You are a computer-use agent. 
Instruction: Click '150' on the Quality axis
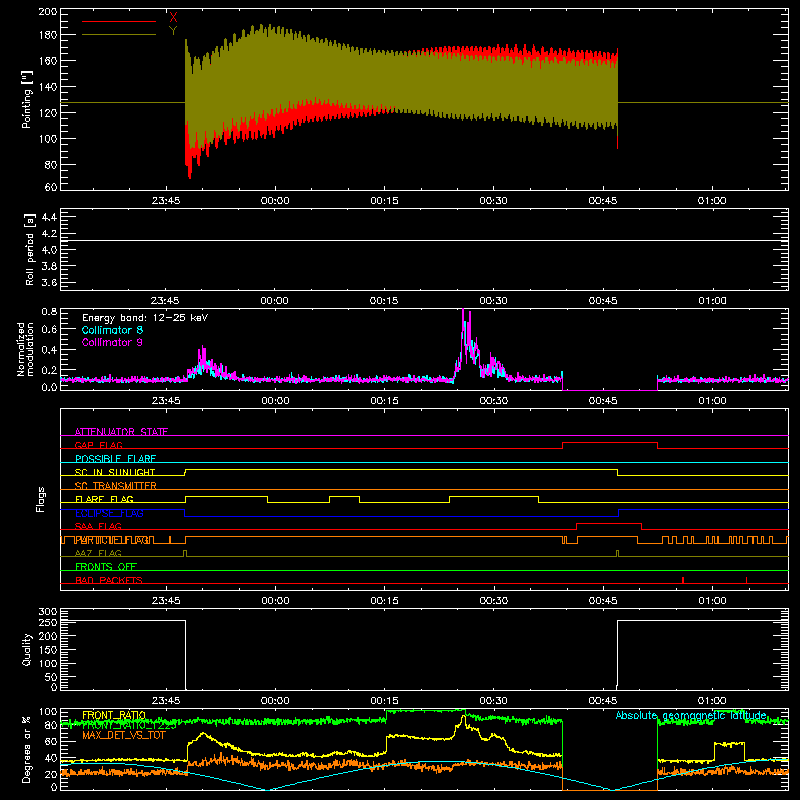(47, 650)
